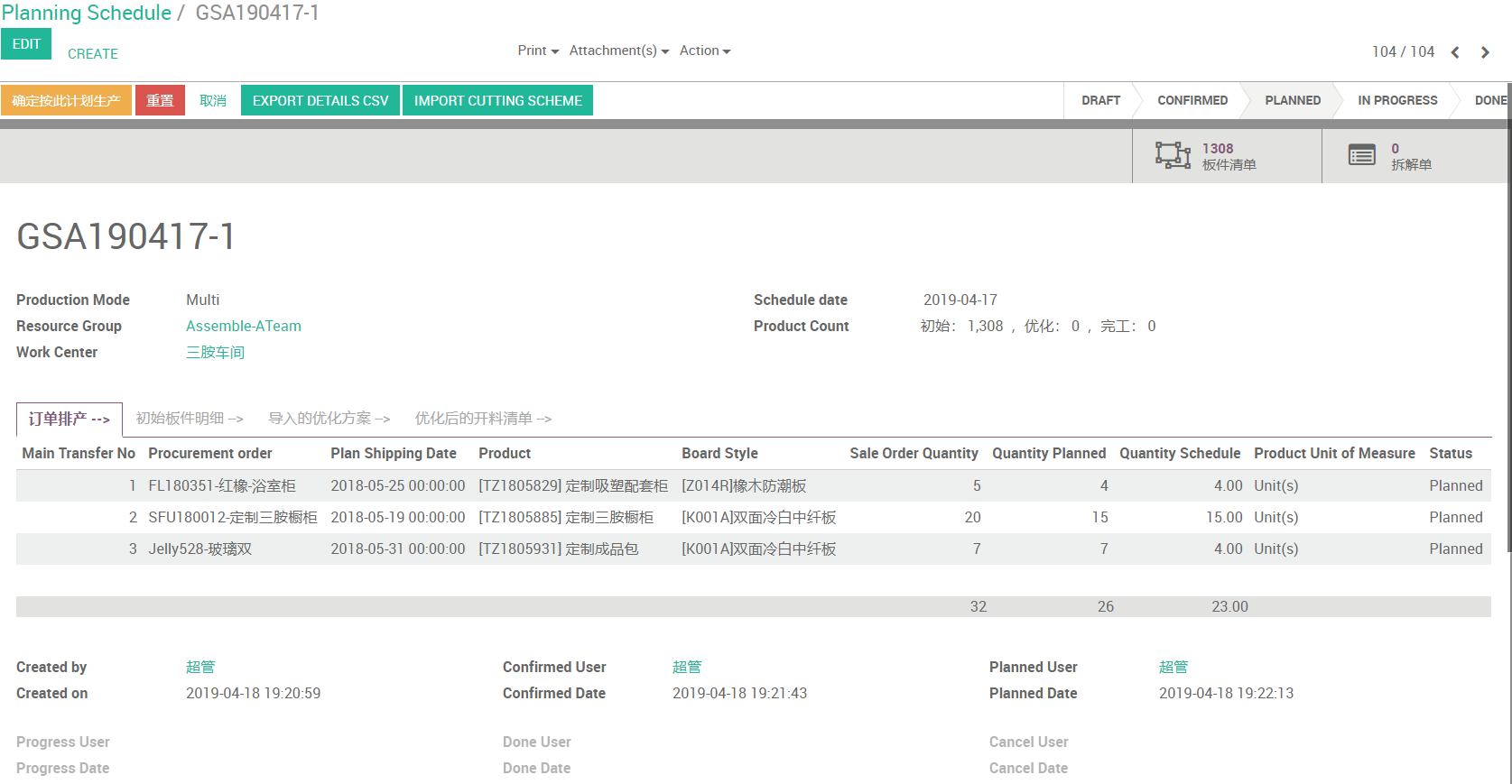Switch to 初始板件明细 tab
Image resolution: width=1512 pixels, height=784 pixels.
[189, 419]
